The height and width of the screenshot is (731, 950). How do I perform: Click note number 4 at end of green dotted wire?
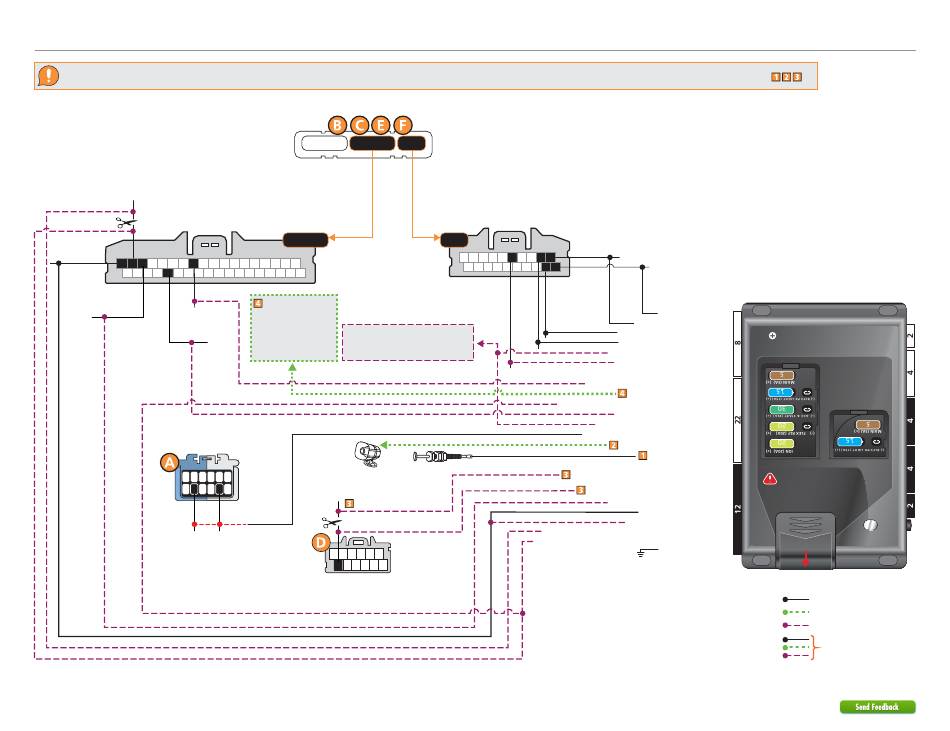tap(622, 393)
